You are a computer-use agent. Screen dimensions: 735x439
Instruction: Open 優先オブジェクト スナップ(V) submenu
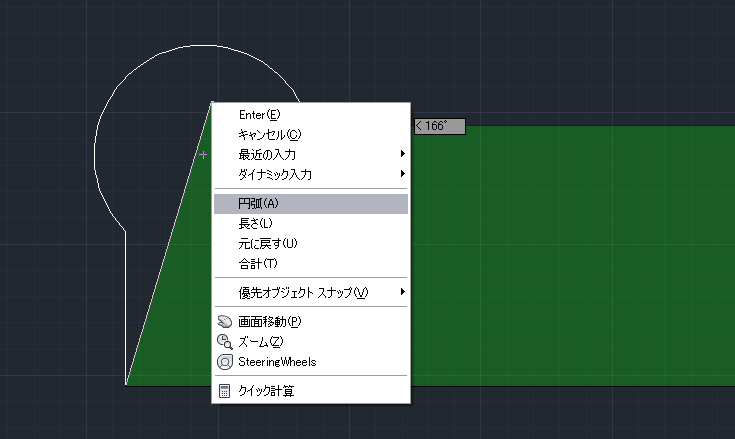point(311,293)
